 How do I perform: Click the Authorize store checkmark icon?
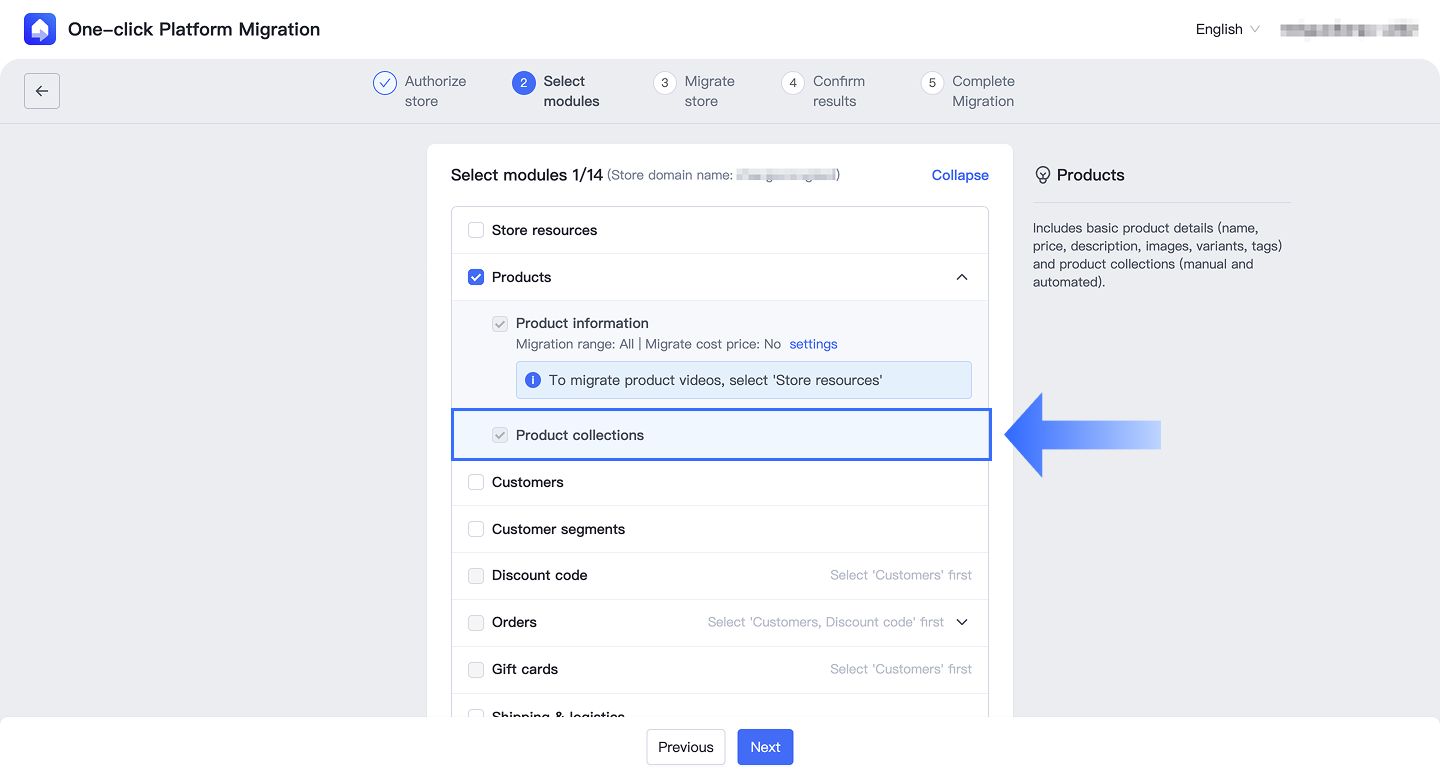[385, 83]
